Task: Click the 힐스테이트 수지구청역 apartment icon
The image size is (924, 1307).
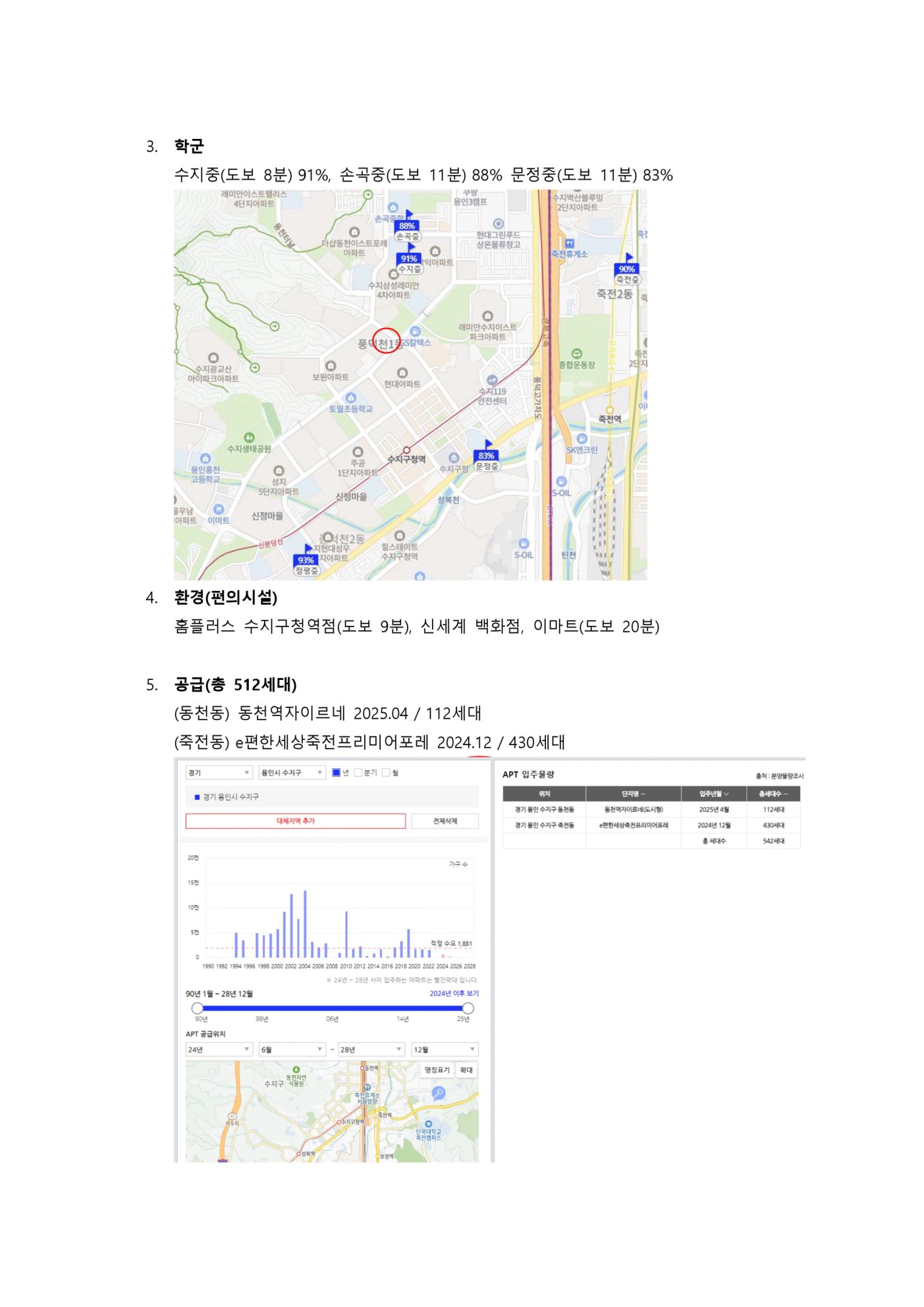Action: click(399, 536)
